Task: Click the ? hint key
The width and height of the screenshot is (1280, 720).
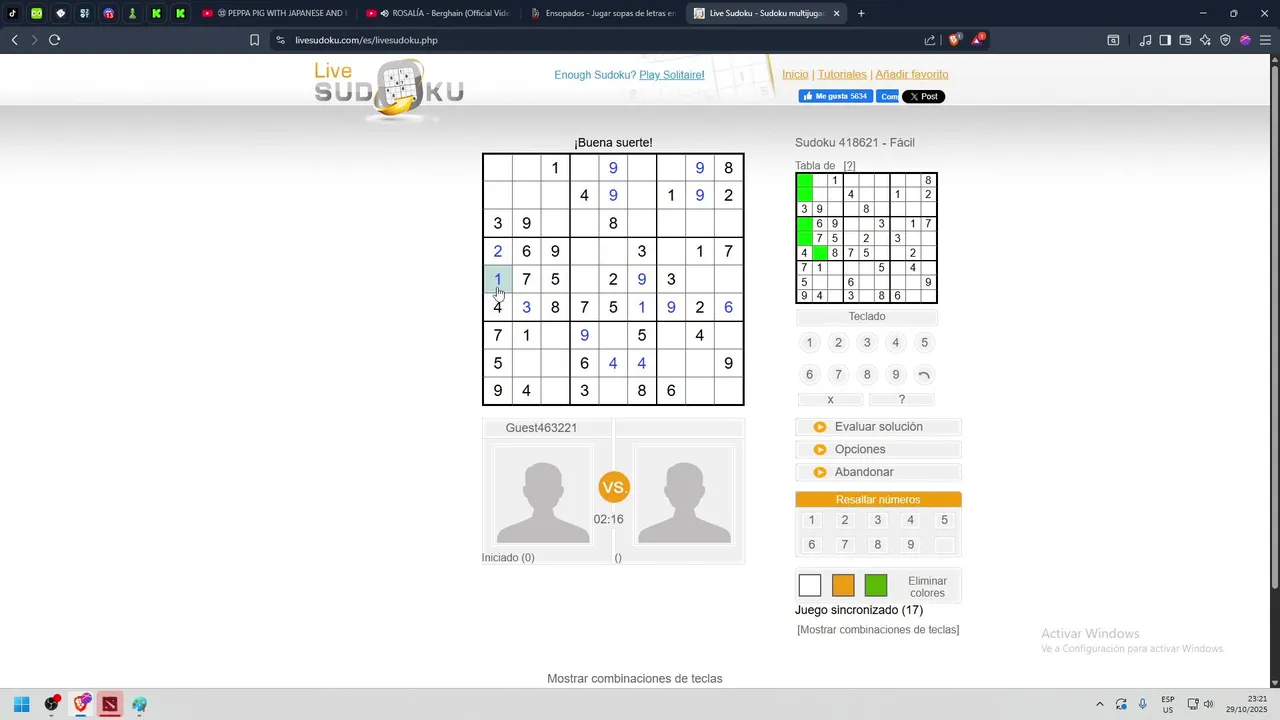Action: [902, 399]
